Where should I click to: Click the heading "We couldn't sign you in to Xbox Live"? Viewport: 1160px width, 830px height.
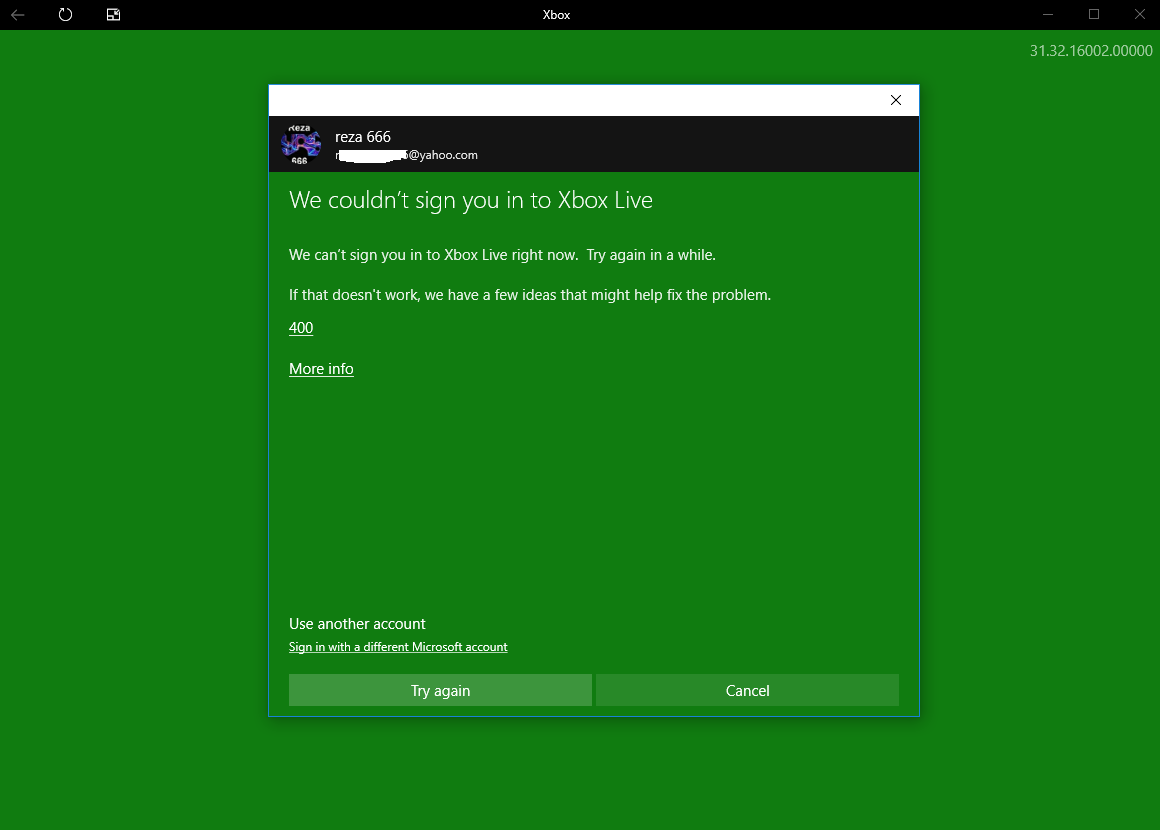pyautogui.click(x=471, y=200)
